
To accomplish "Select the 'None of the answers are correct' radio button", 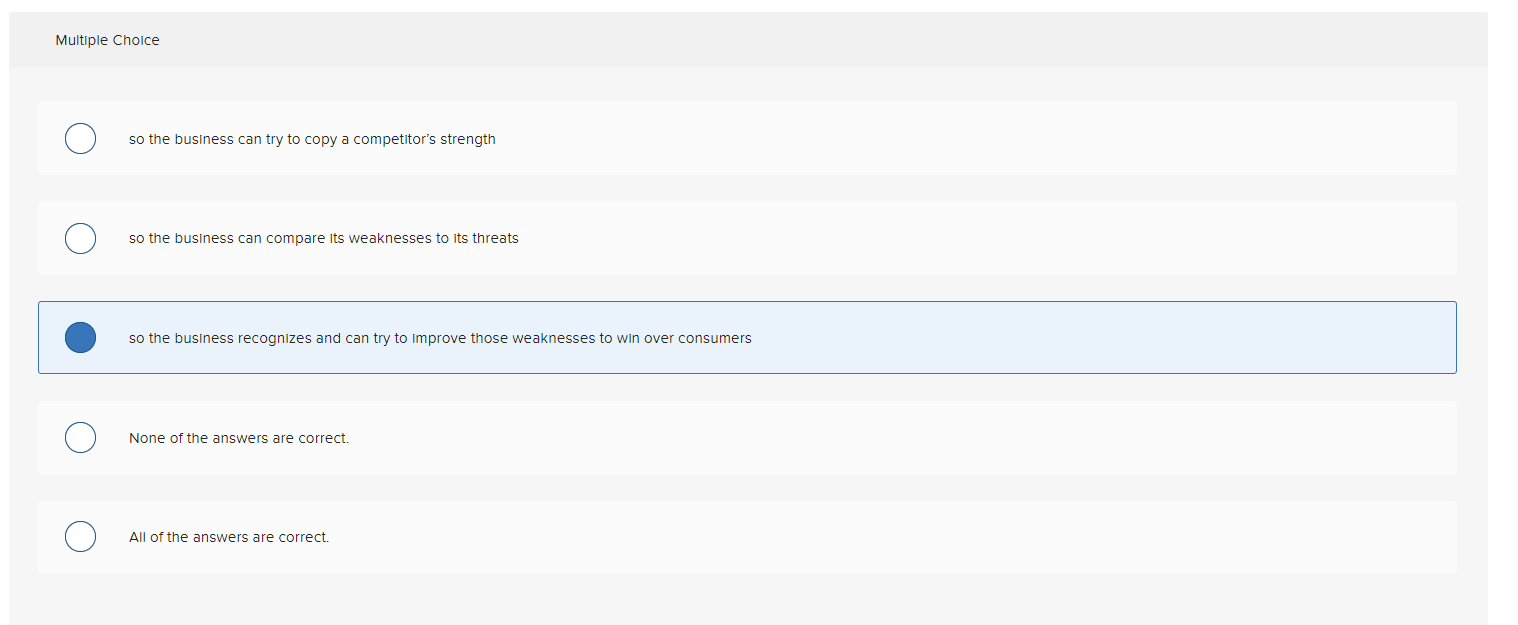I will point(80,437).
